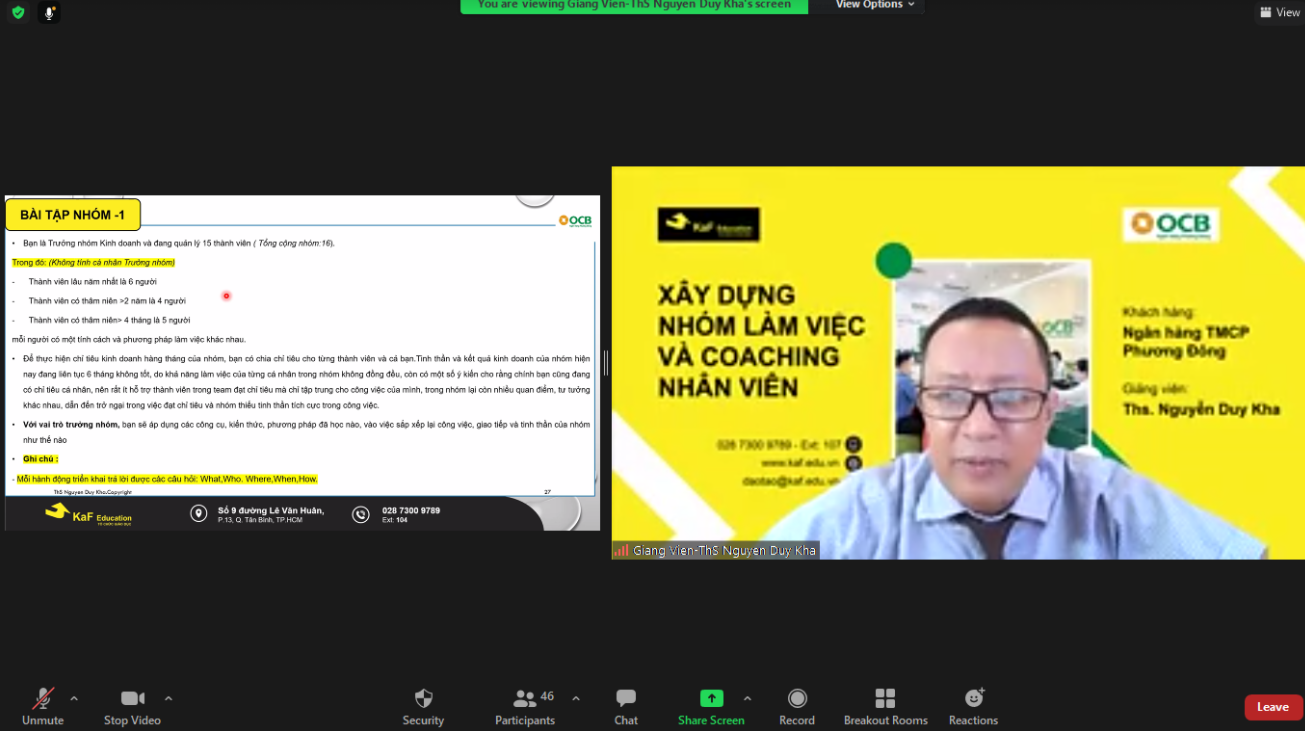The width and height of the screenshot is (1305, 731).
Task: Open Breakout Rooms
Action: 885,706
